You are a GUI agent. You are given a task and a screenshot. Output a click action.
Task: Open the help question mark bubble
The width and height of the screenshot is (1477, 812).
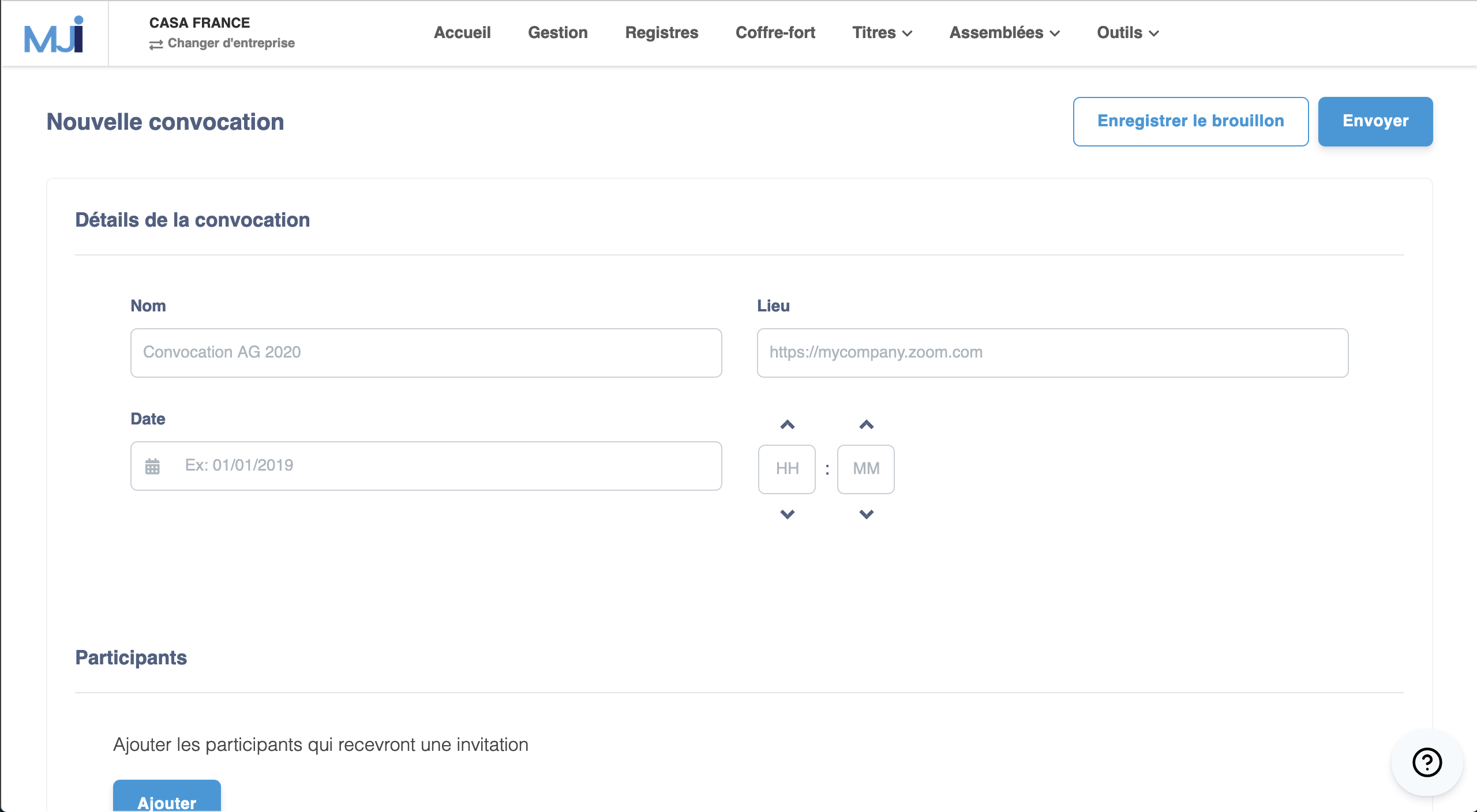[x=1427, y=762]
